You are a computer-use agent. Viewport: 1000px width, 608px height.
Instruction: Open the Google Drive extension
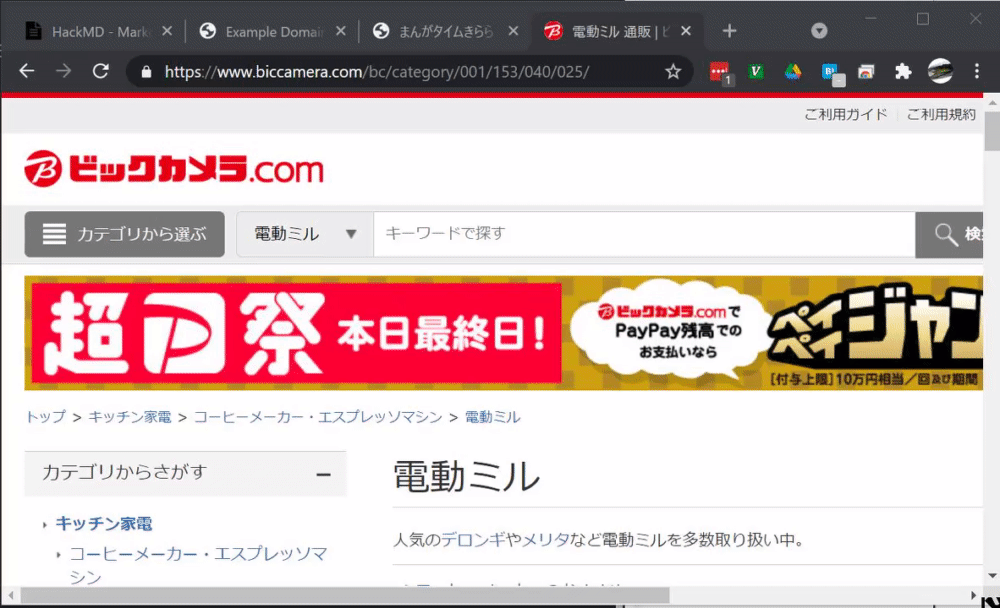[794, 71]
